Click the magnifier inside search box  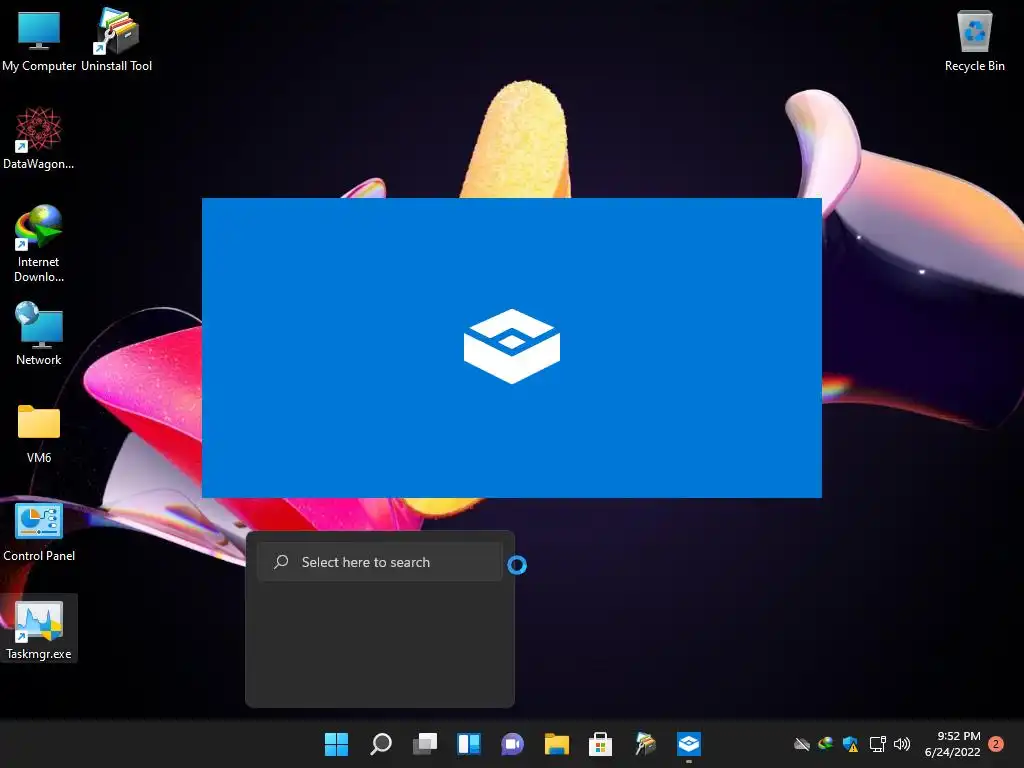pyautogui.click(x=281, y=562)
